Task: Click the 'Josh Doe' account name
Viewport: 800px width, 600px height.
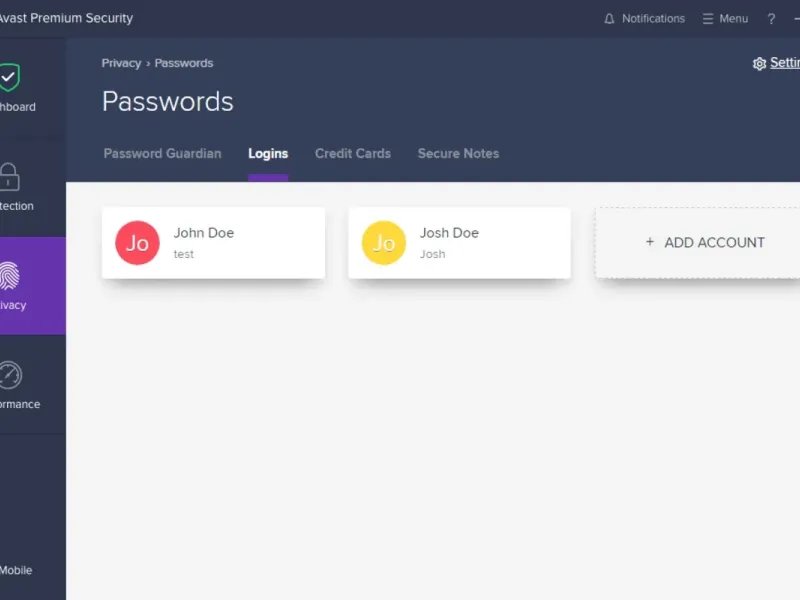Action: pos(449,233)
